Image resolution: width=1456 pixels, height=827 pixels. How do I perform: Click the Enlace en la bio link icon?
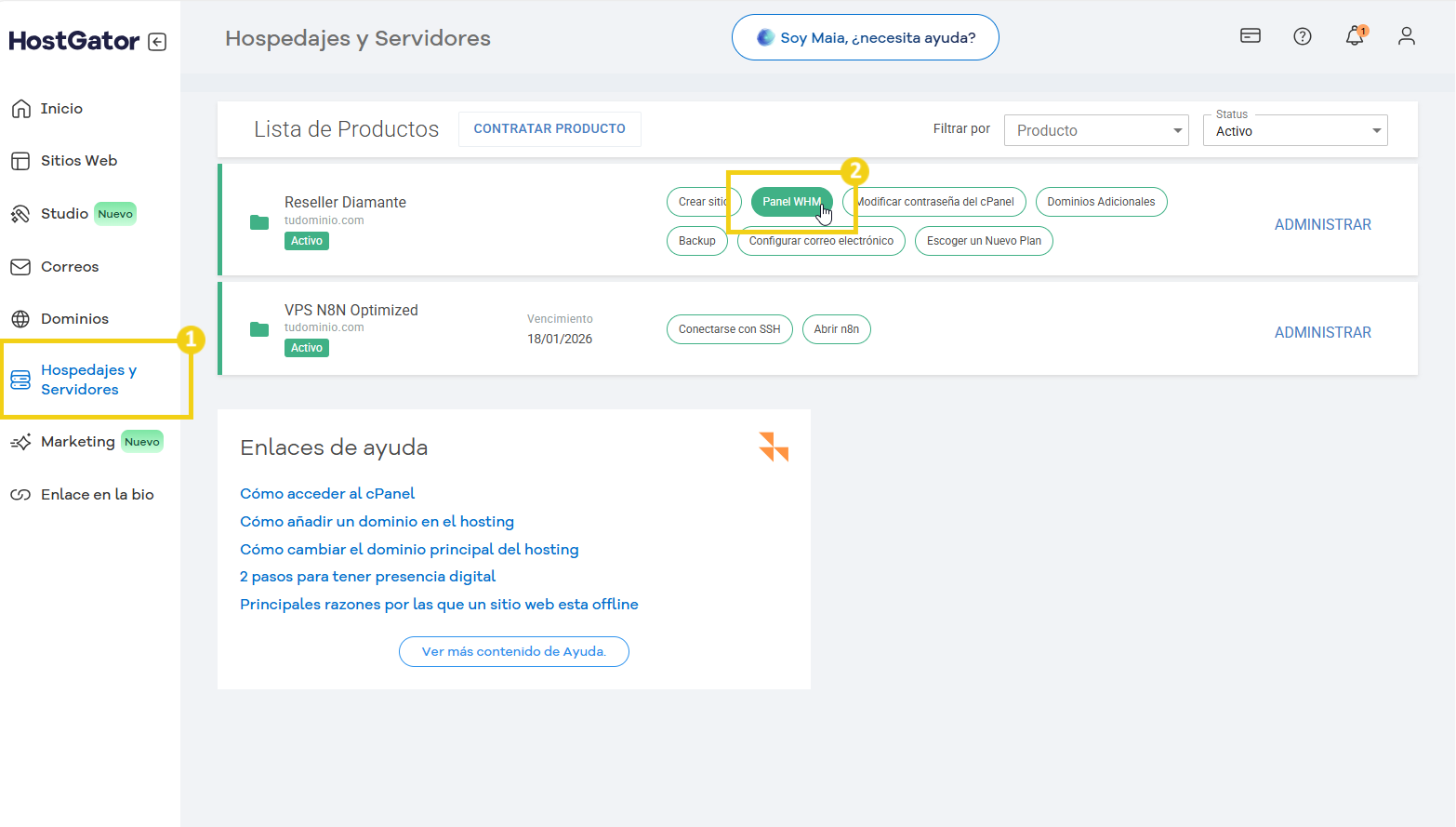pos(20,495)
